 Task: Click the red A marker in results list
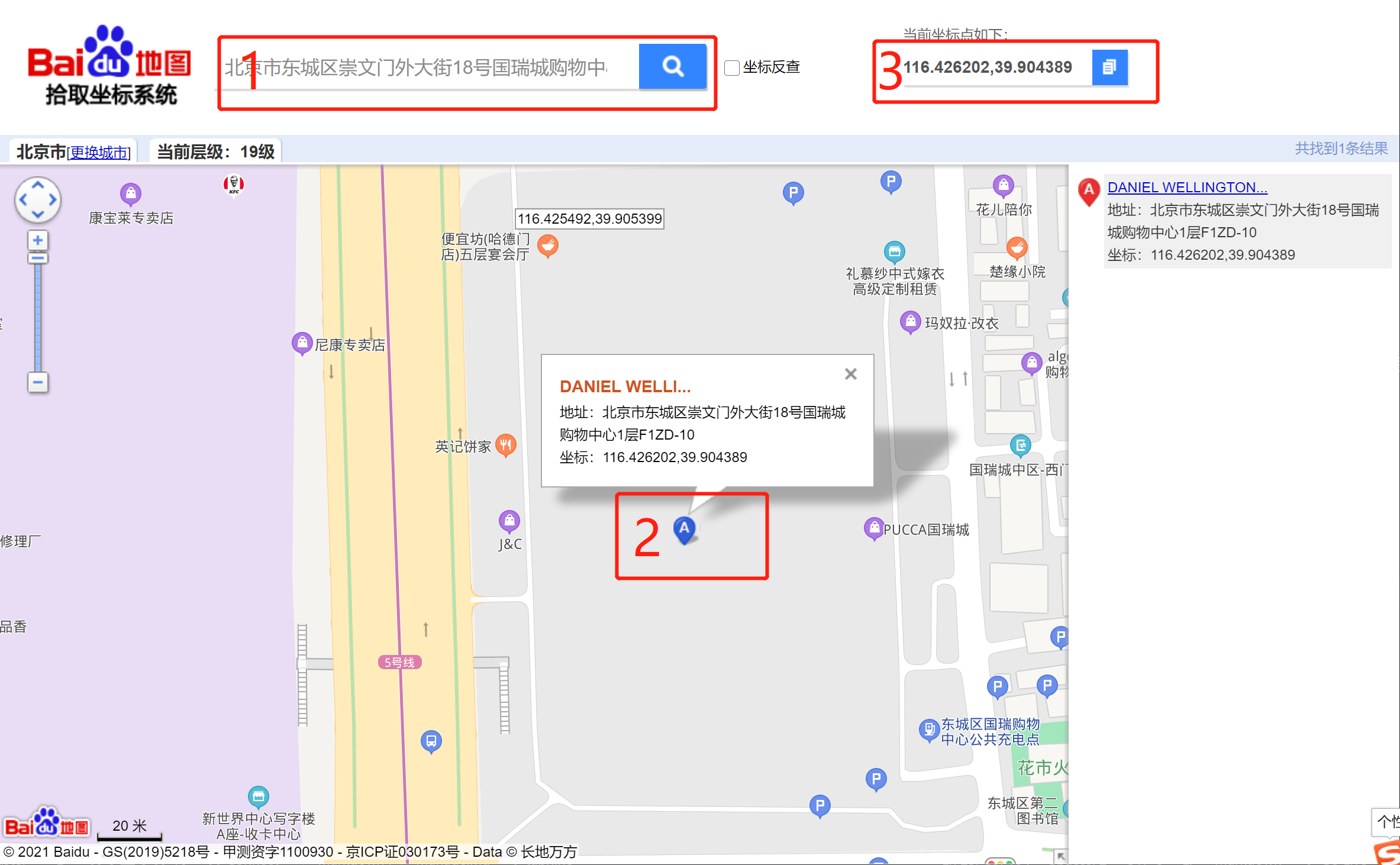pyautogui.click(x=1089, y=191)
